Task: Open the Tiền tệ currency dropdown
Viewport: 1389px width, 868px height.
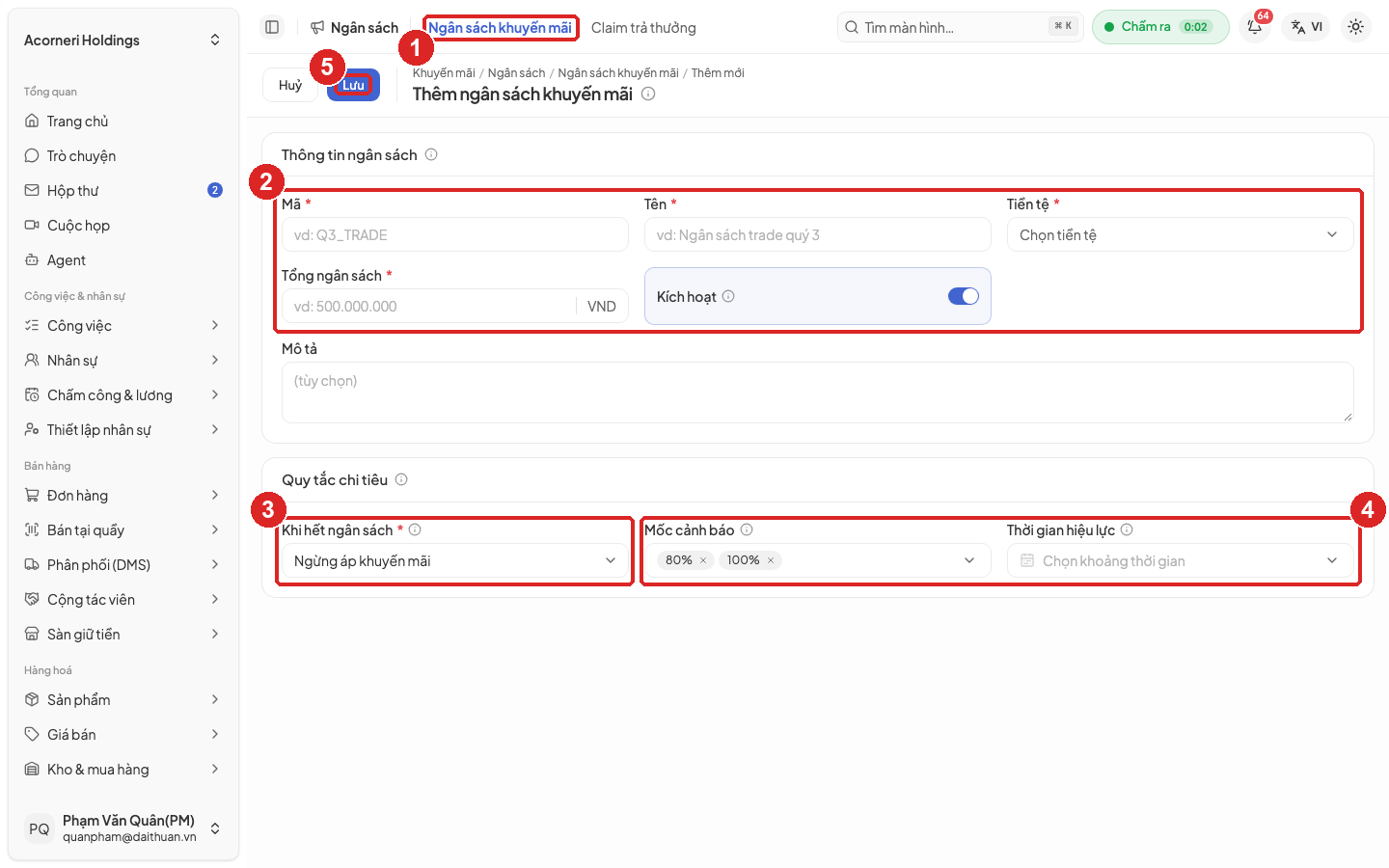Action: 1181,234
